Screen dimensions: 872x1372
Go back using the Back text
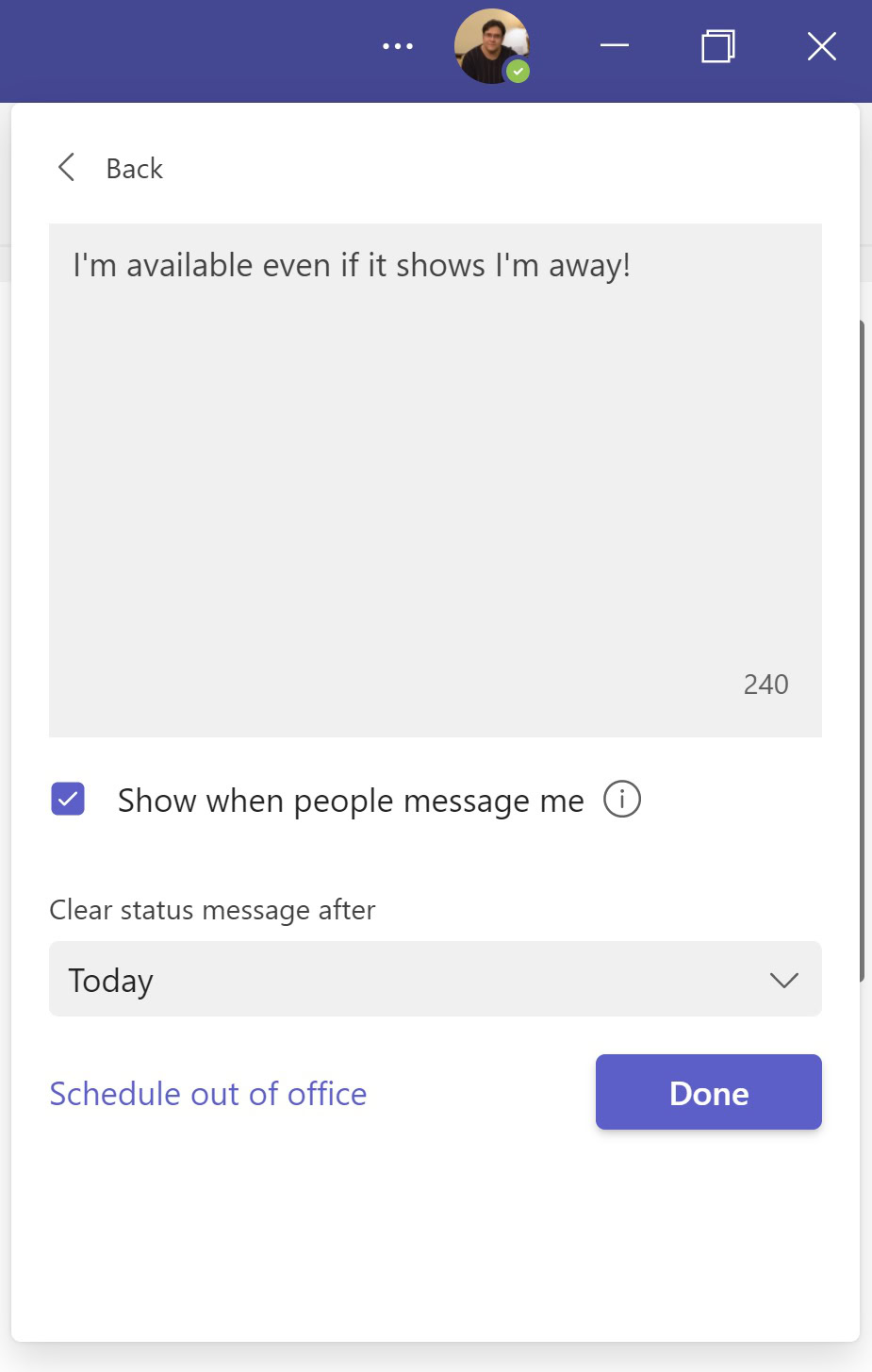[x=135, y=169]
